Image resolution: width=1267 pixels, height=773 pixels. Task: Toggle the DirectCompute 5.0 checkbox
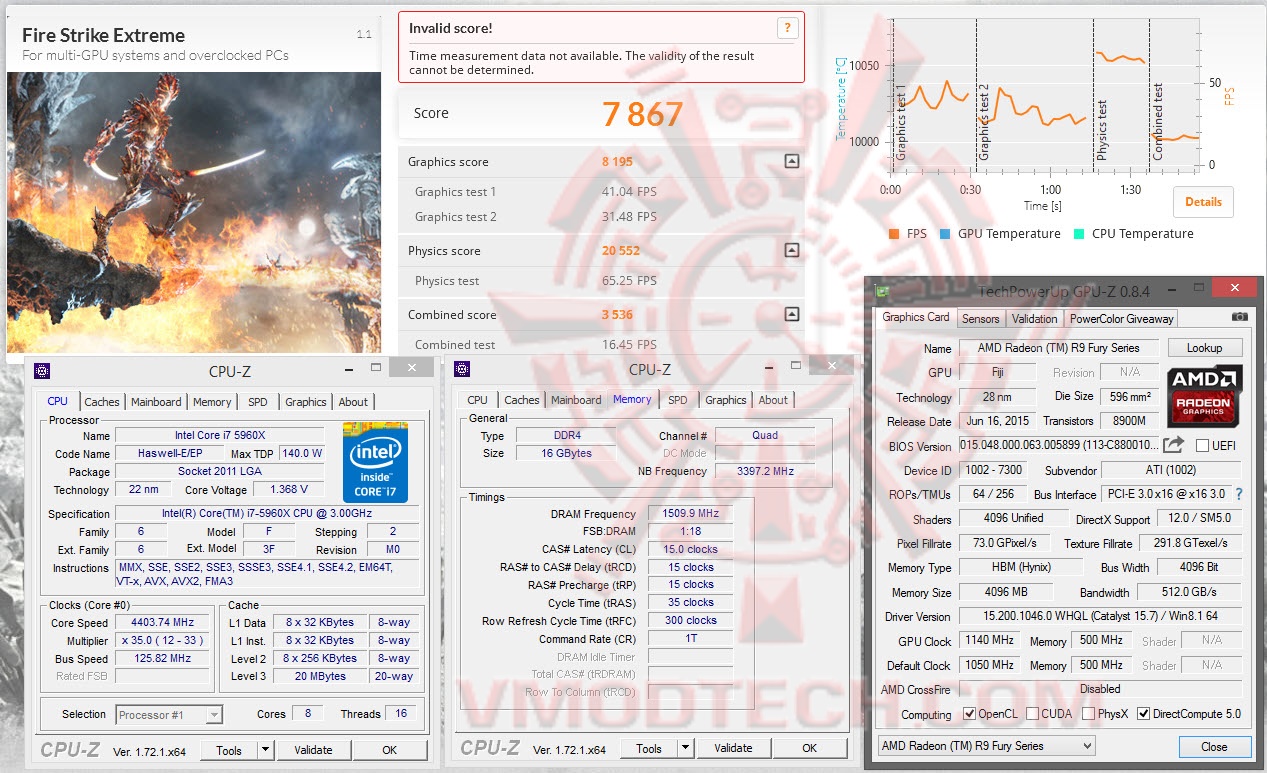(1144, 714)
